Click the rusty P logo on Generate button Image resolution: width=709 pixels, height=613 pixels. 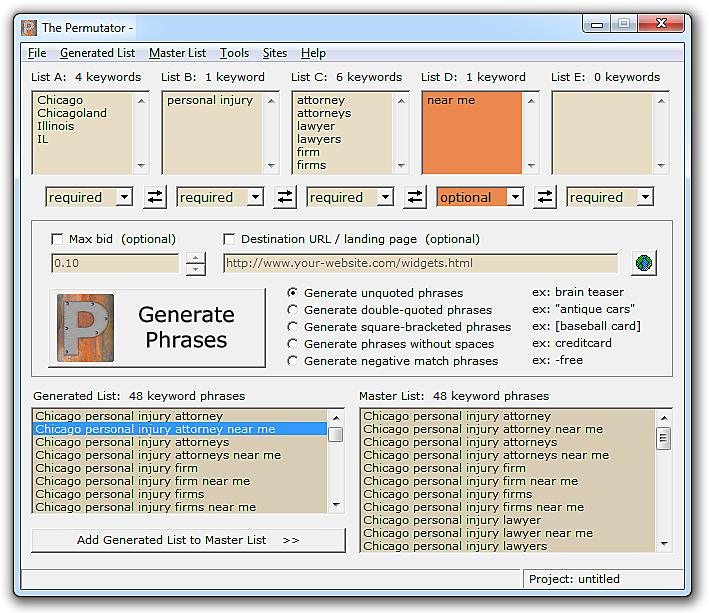coord(85,327)
